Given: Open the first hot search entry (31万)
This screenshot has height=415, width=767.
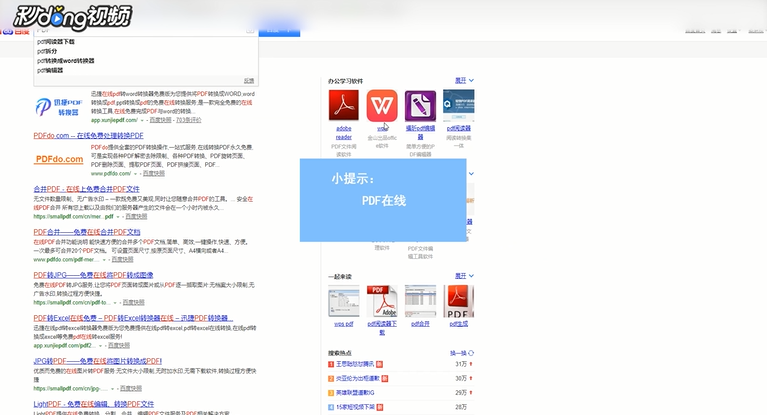Looking at the screenshot, I should pyautogui.click(x=355, y=364).
